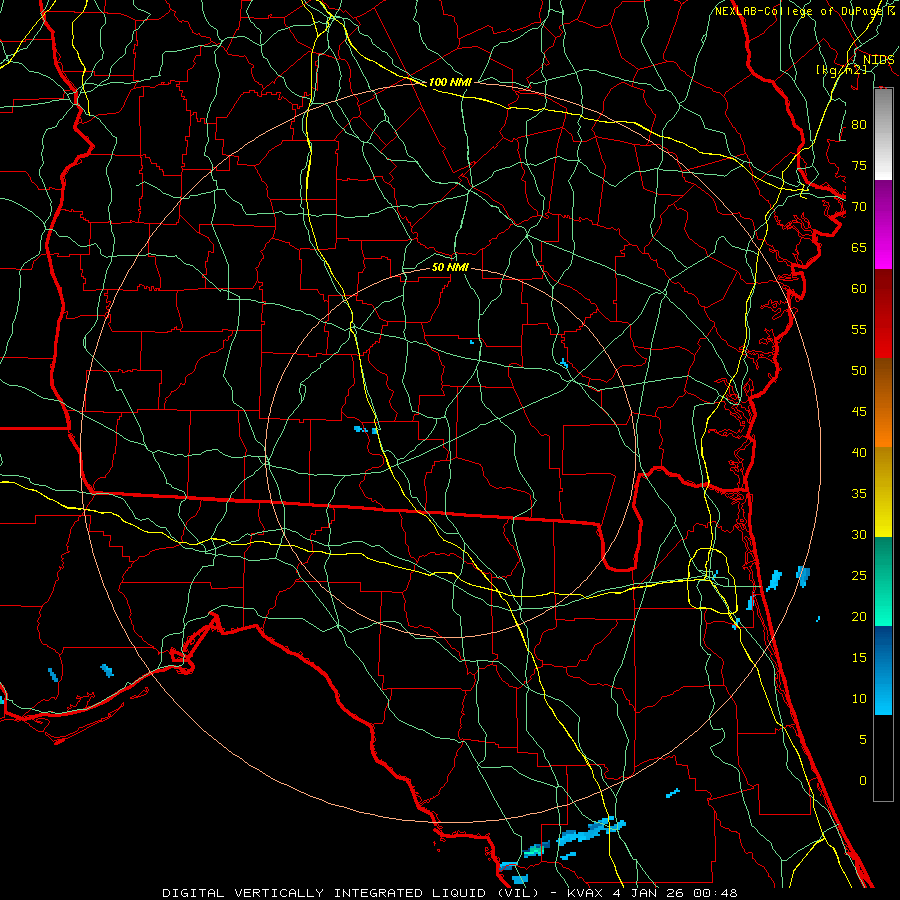The image size is (900, 900).
Task: Select the red segment of the color scale
Action: [883, 314]
